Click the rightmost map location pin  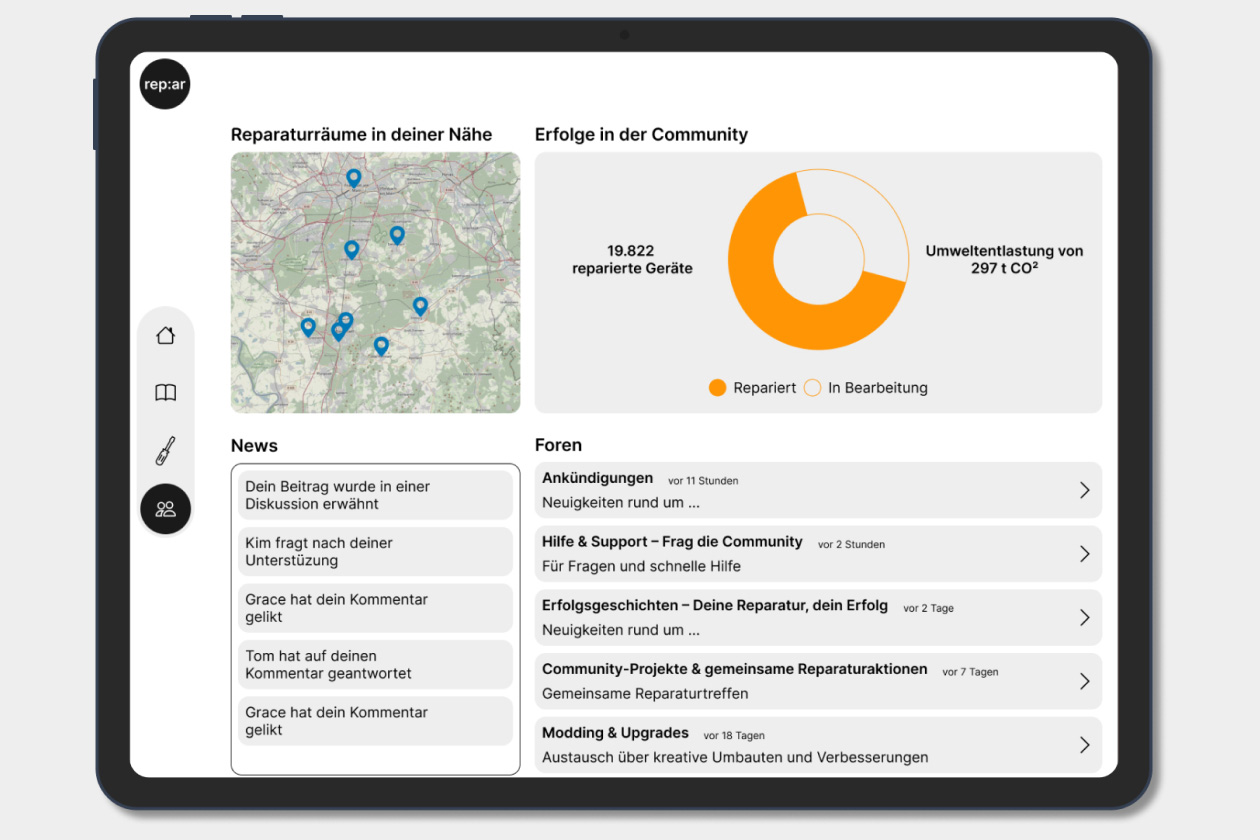pyautogui.click(x=420, y=305)
